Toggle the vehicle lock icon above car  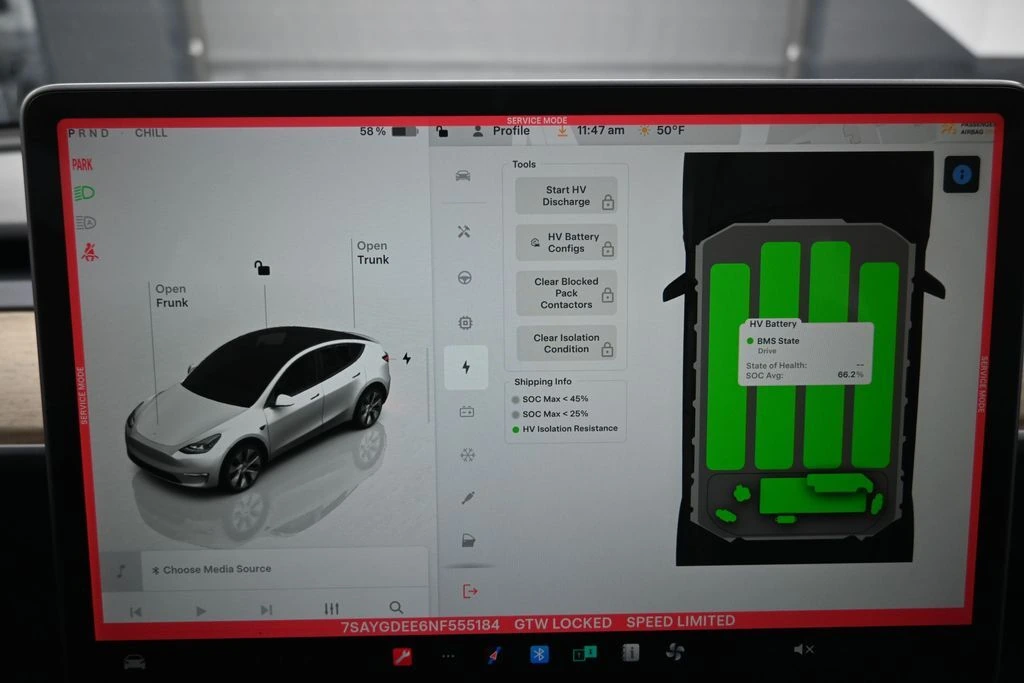[262, 268]
